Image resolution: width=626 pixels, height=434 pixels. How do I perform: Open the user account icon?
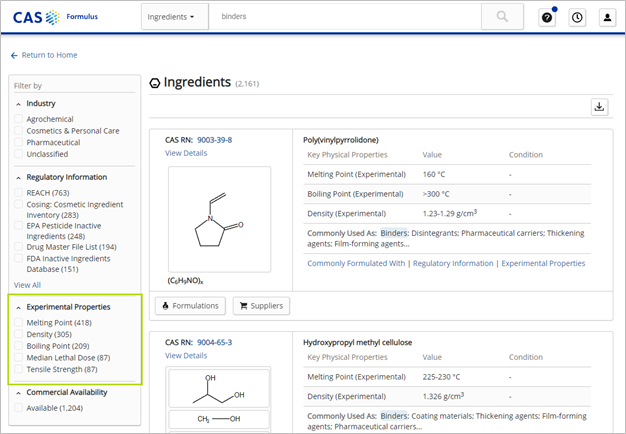coord(607,18)
